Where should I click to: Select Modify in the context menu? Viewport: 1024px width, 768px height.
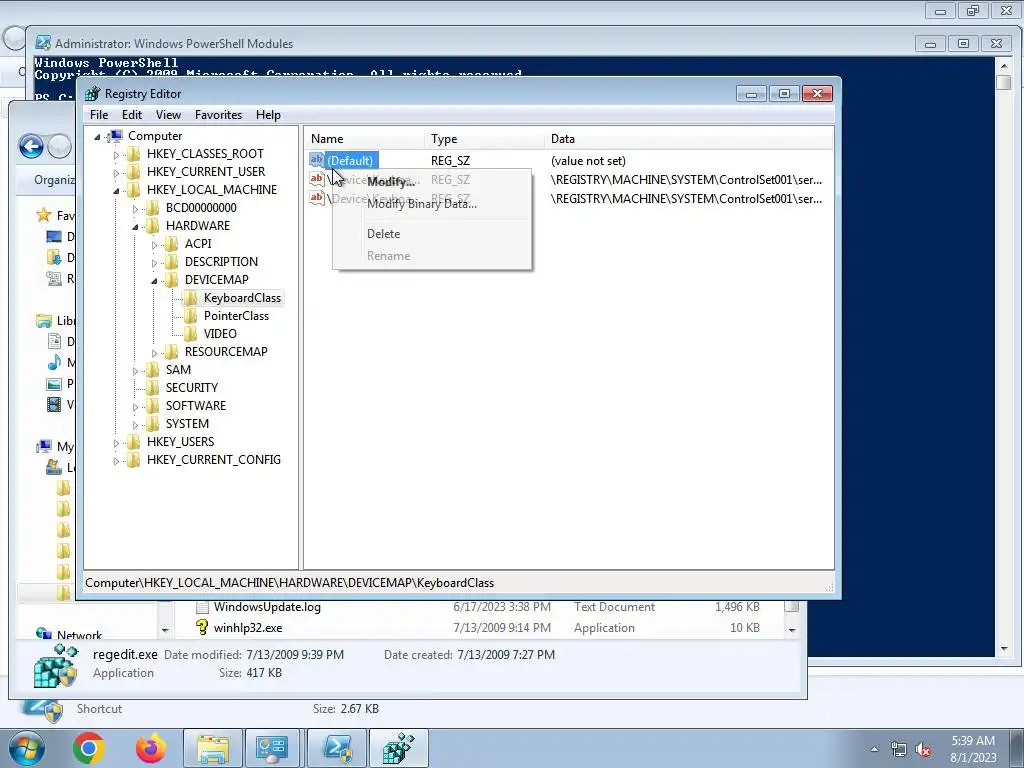(x=391, y=182)
